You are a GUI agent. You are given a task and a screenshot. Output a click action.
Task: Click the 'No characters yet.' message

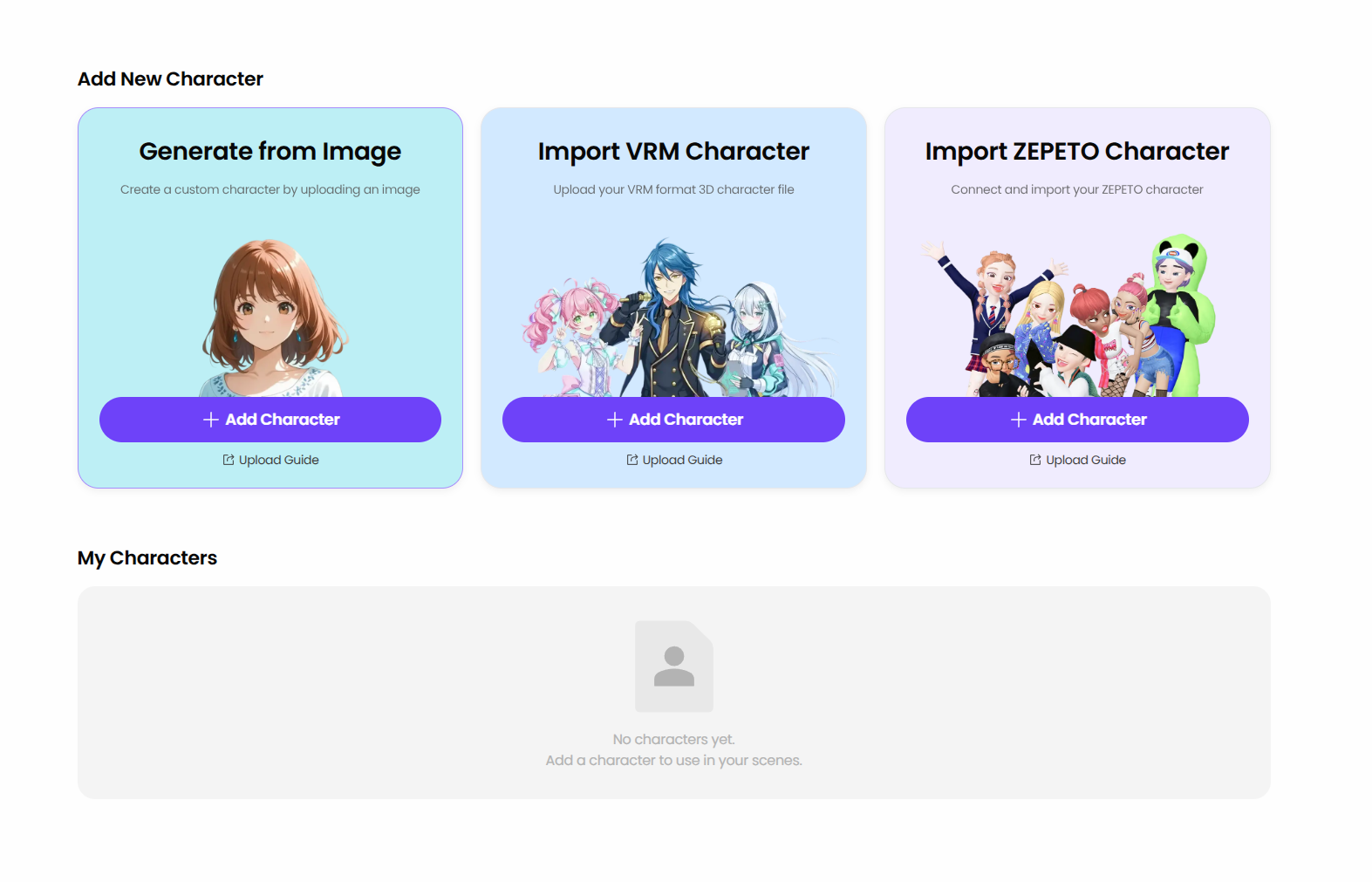(674, 740)
